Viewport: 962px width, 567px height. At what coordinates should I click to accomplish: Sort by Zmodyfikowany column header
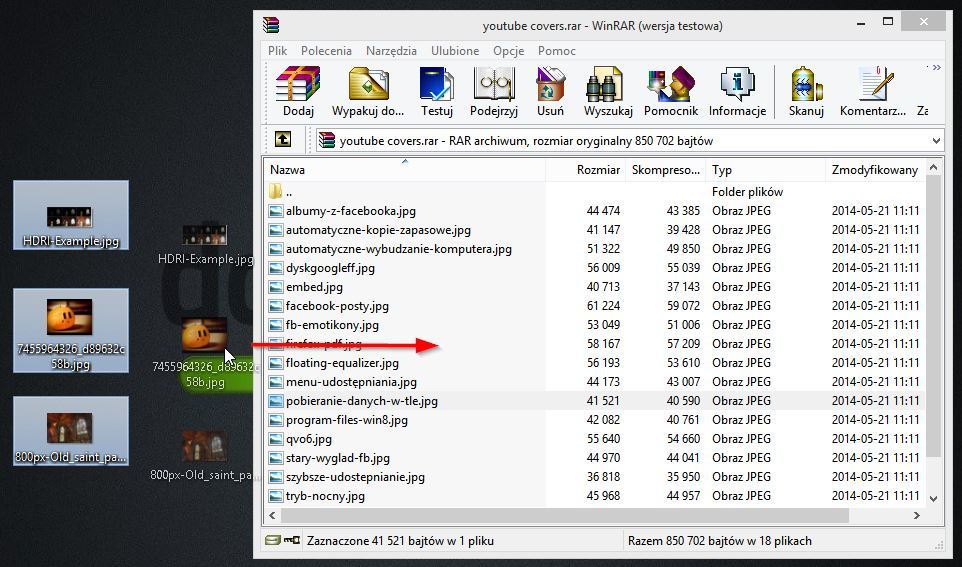click(x=875, y=170)
